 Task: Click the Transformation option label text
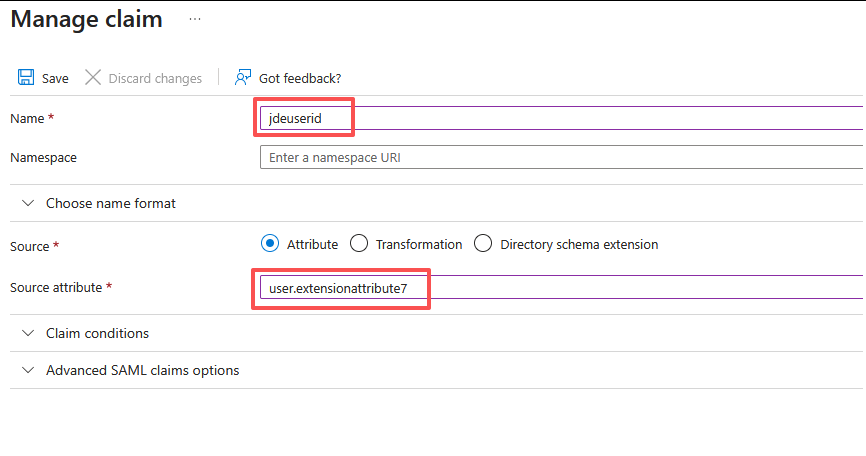[x=419, y=245]
